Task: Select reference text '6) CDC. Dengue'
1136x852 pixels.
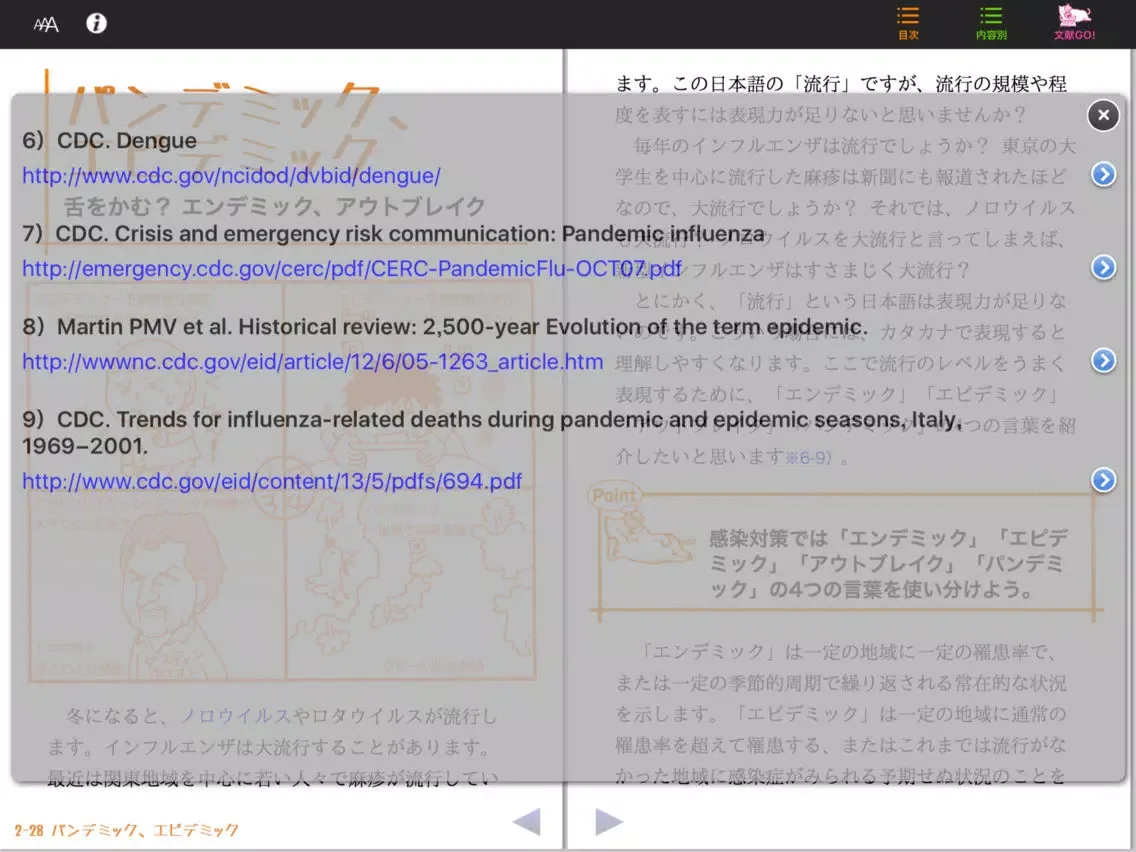Action: tap(109, 141)
